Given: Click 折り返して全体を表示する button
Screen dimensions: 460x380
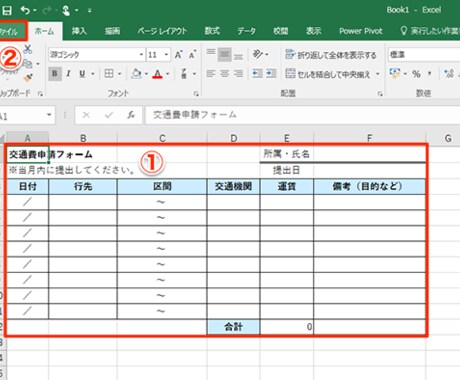Looking at the screenshot, I should click(331, 55).
